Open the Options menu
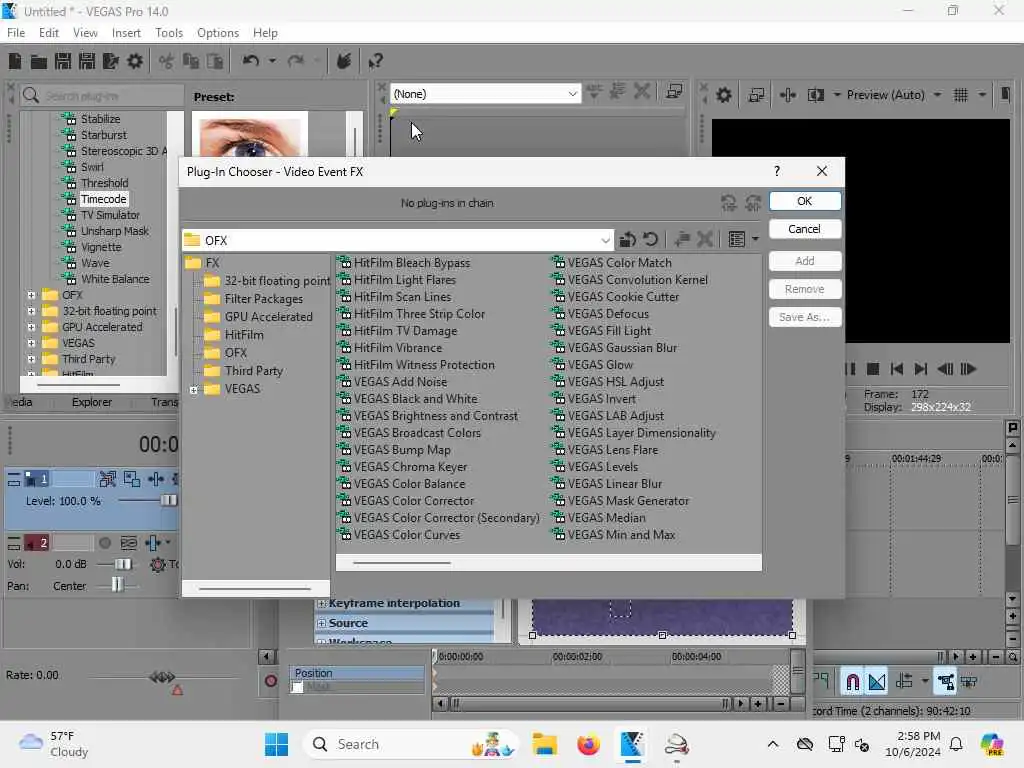 pyautogui.click(x=218, y=33)
